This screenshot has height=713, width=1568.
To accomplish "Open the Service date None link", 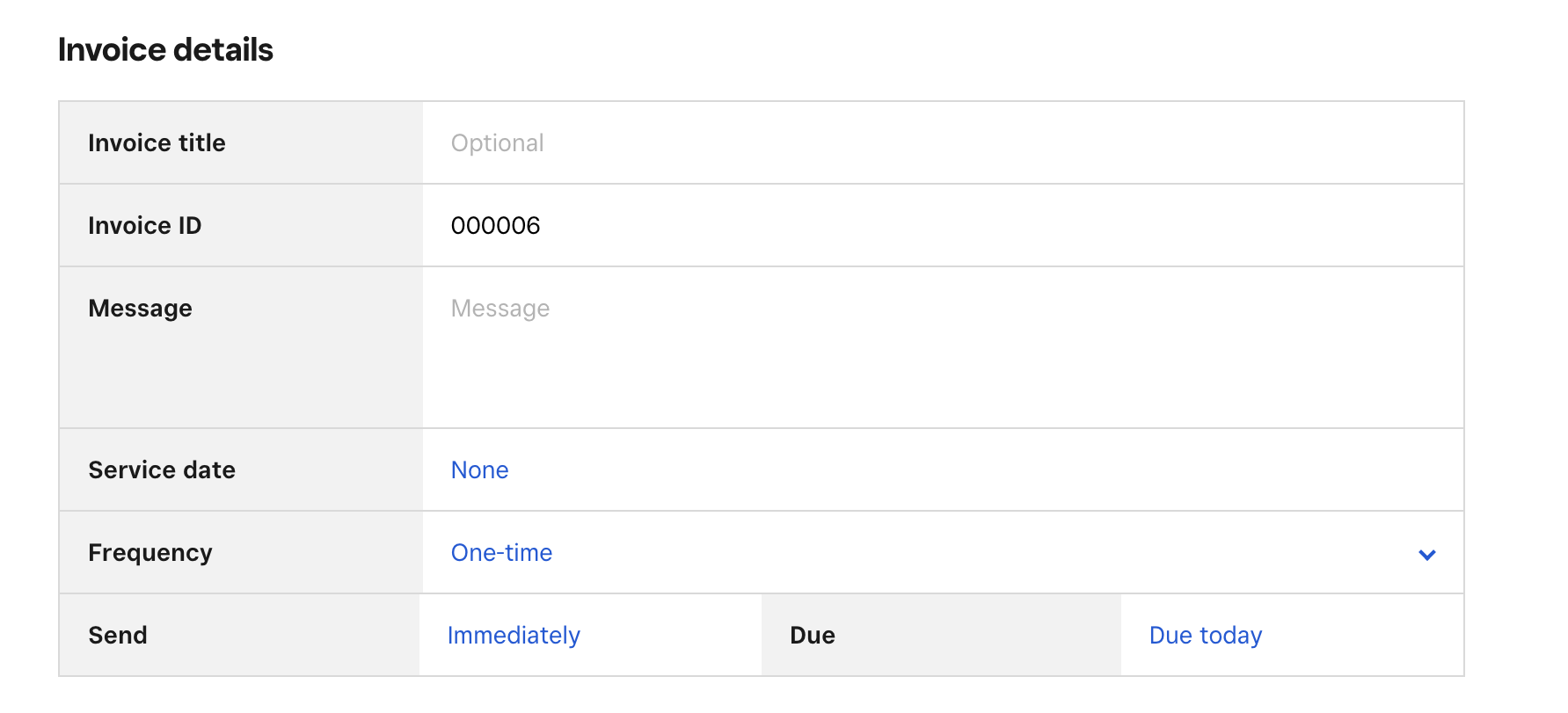I will [479, 470].
